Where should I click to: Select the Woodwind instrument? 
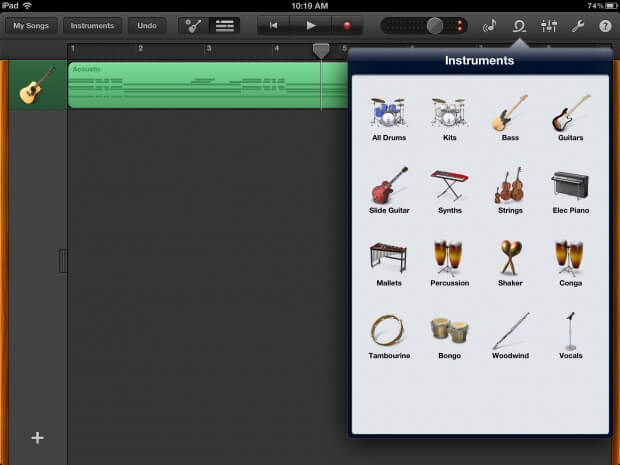pos(510,336)
